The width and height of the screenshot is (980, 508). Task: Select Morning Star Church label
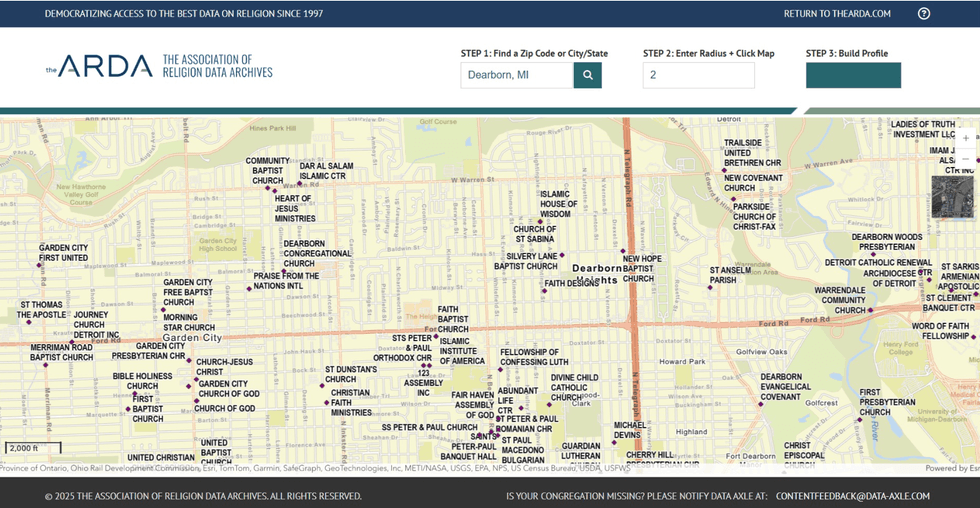(189, 322)
